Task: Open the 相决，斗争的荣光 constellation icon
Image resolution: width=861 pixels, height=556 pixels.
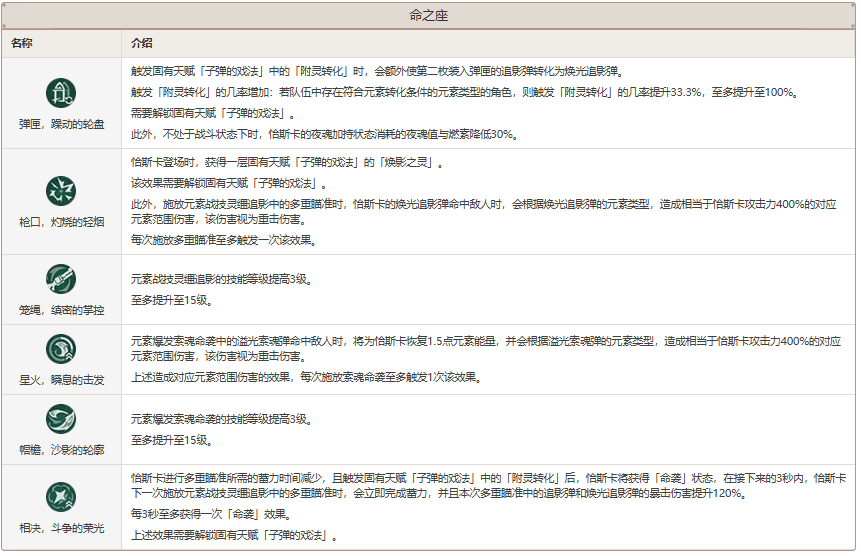Action: (62, 495)
